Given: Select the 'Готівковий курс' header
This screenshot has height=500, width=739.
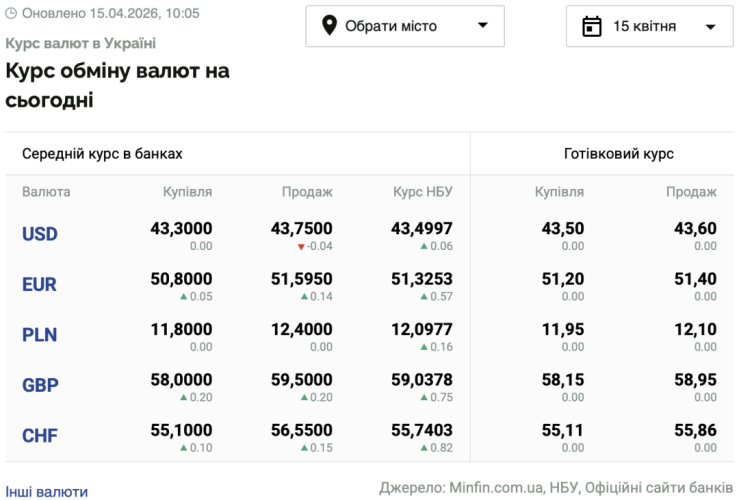Looking at the screenshot, I should pos(618,154).
